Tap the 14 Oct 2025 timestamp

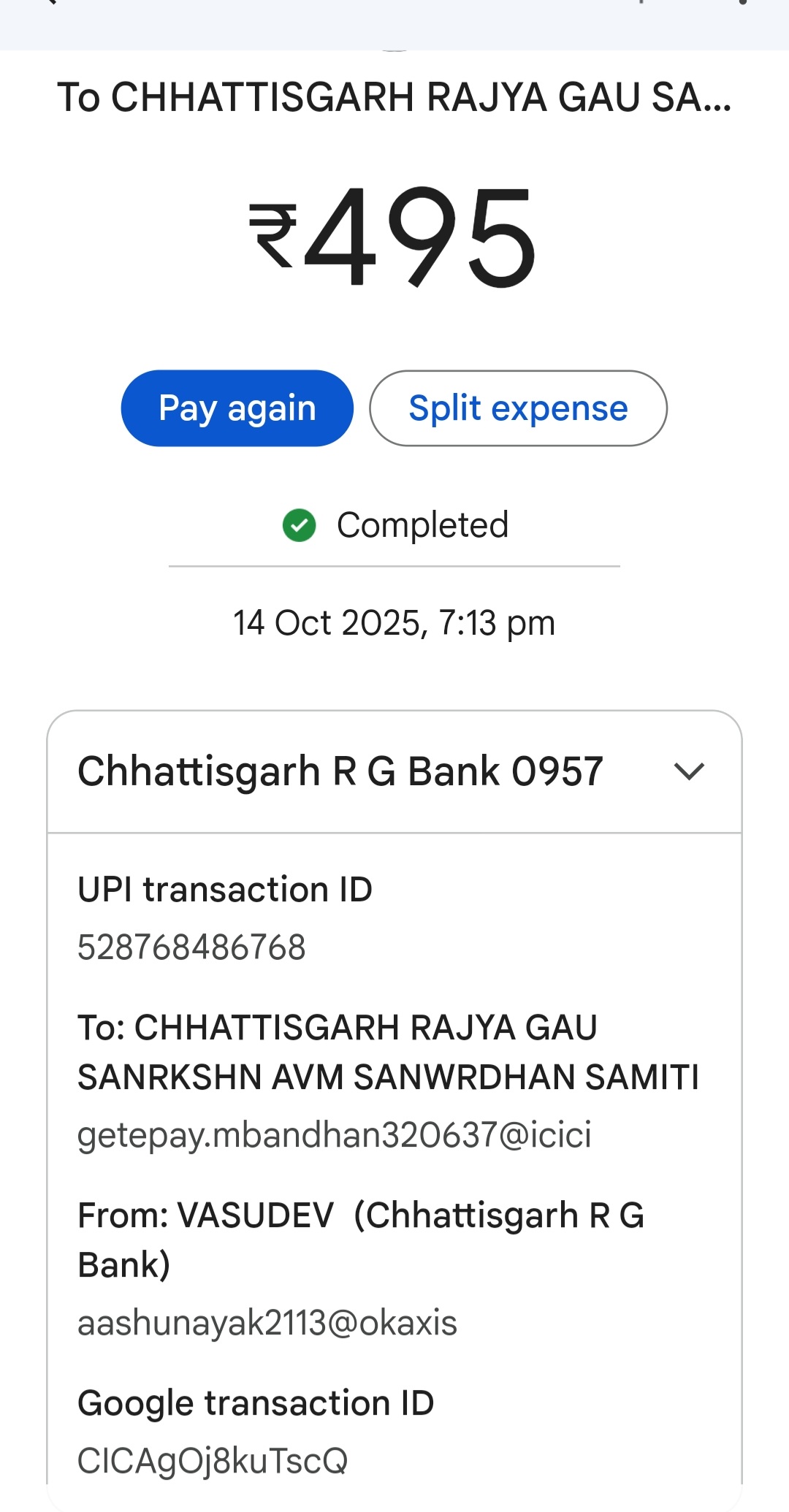[x=394, y=623]
